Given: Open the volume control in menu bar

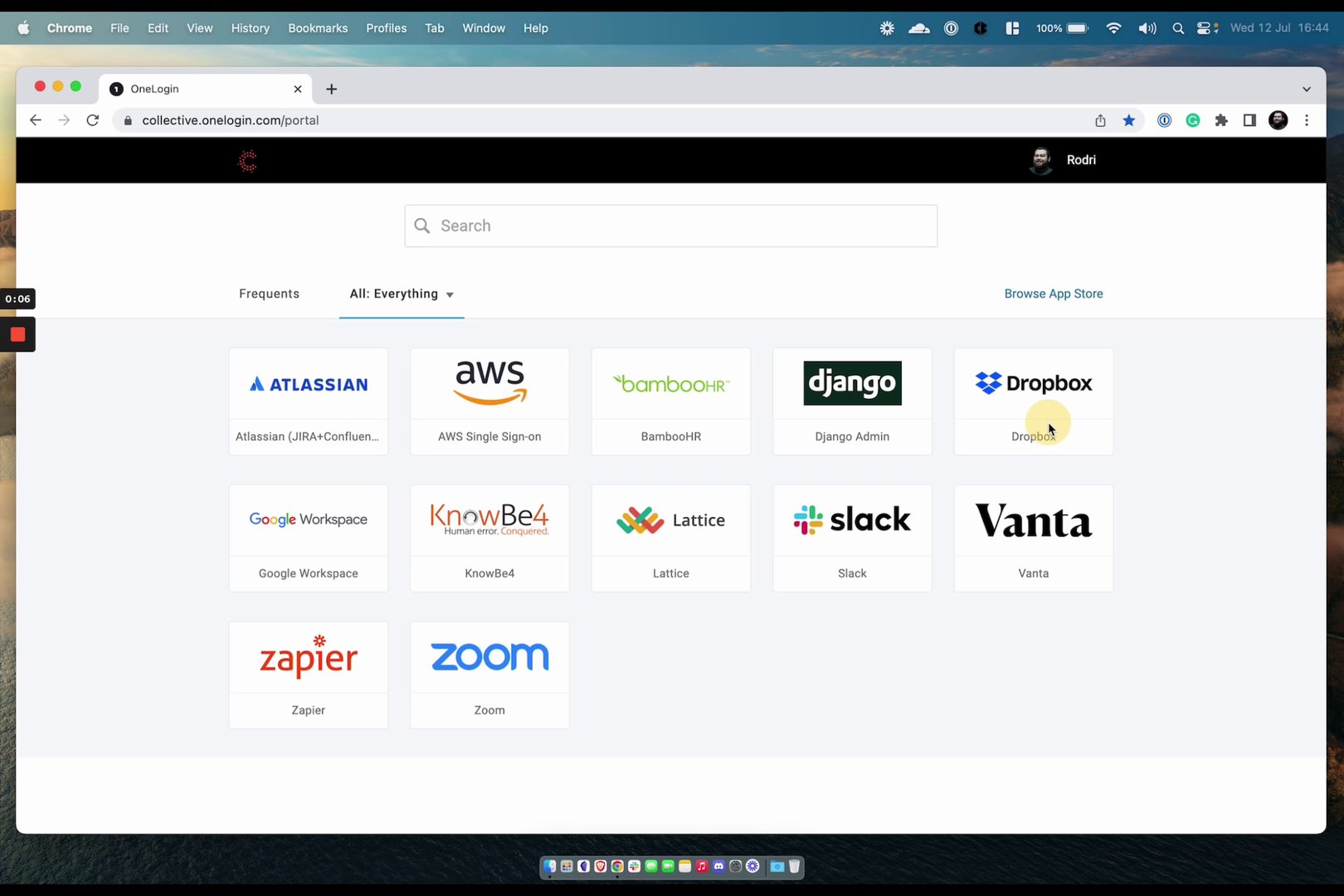Looking at the screenshot, I should coord(1147,28).
